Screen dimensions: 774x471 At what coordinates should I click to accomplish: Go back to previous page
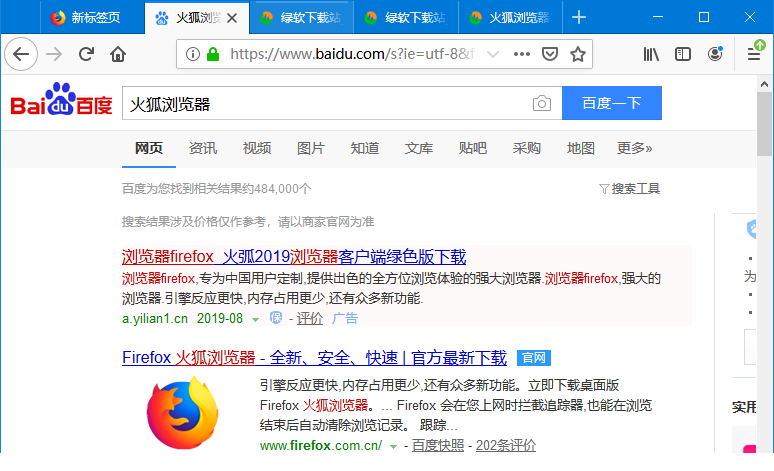coord(21,54)
